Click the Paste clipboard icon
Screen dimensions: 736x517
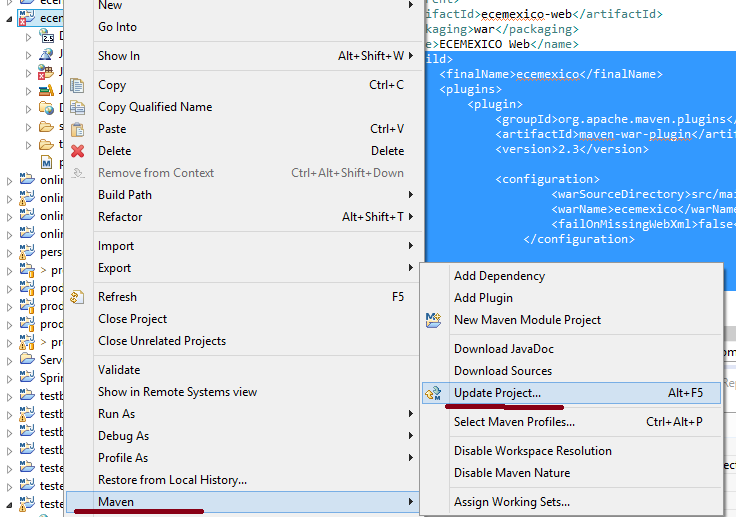coord(77,129)
